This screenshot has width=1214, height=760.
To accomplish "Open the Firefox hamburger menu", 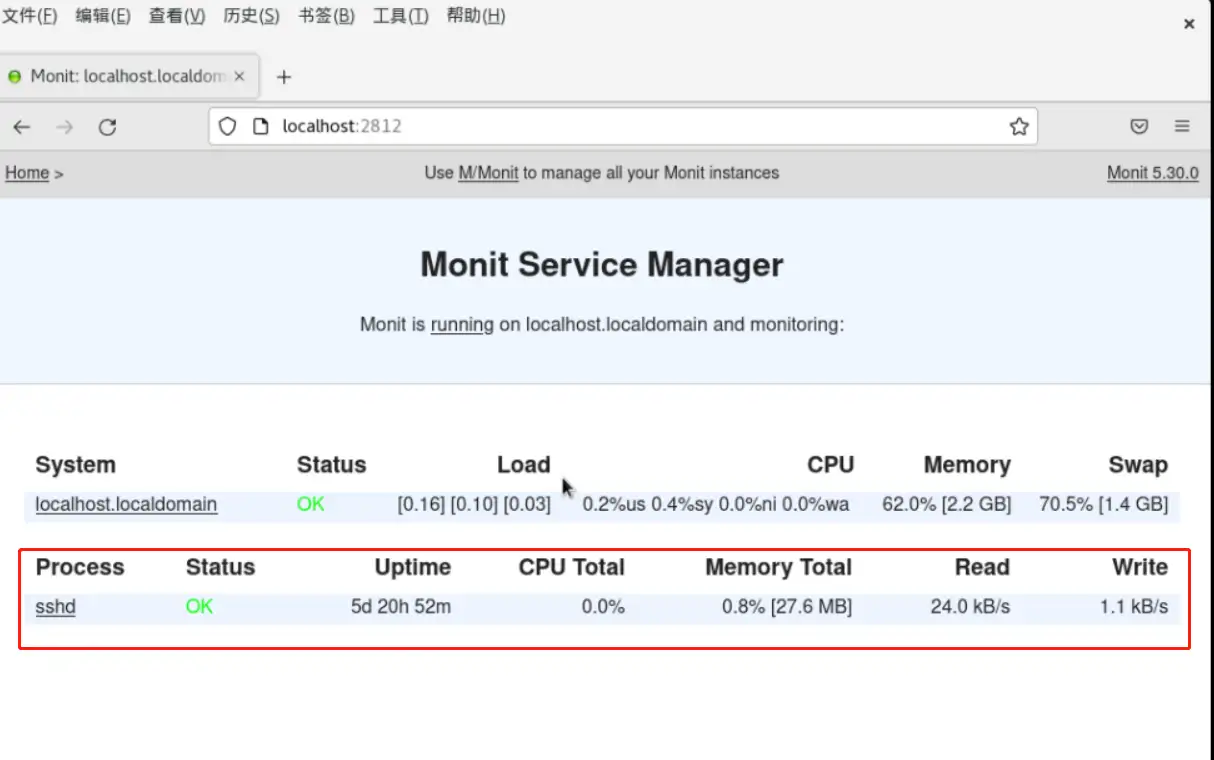I will [x=1182, y=127].
